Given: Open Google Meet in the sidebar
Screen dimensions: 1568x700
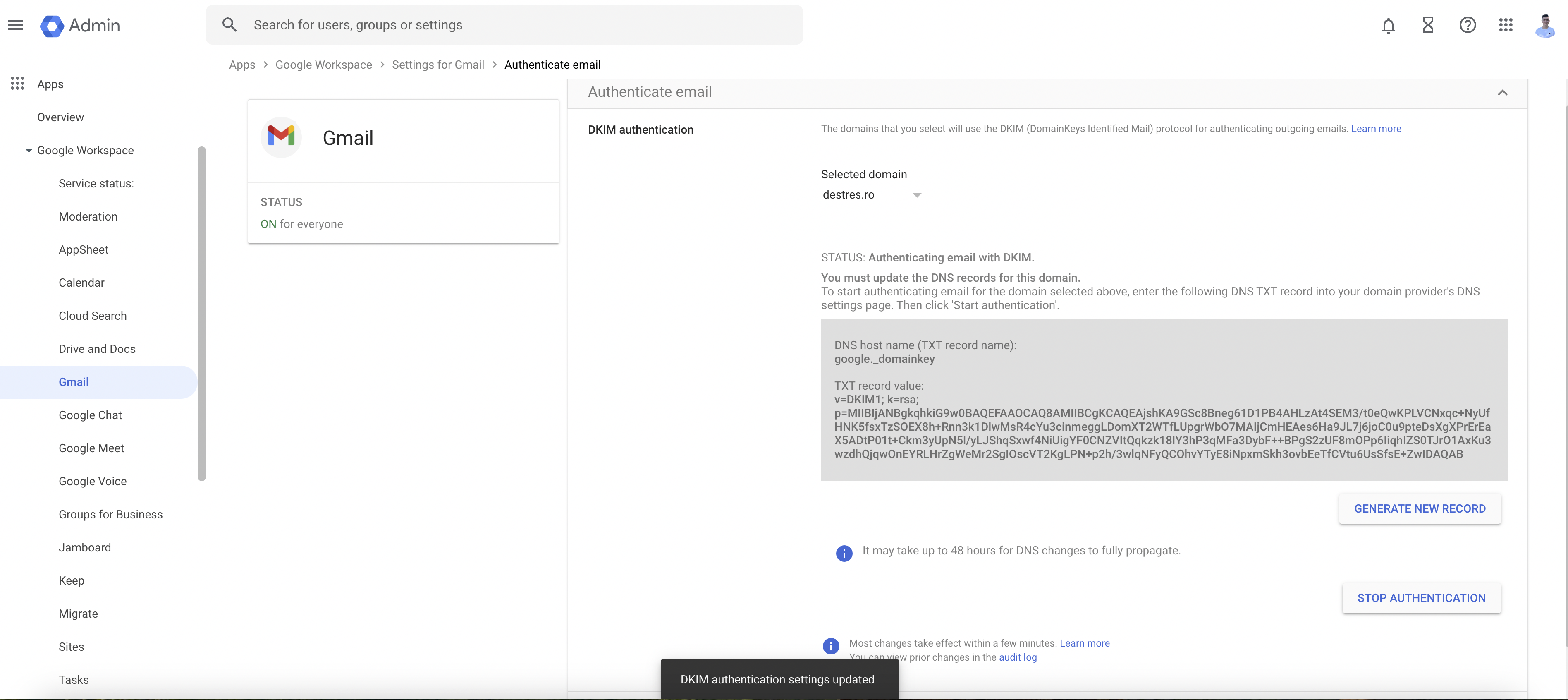Looking at the screenshot, I should click(x=91, y=448).
